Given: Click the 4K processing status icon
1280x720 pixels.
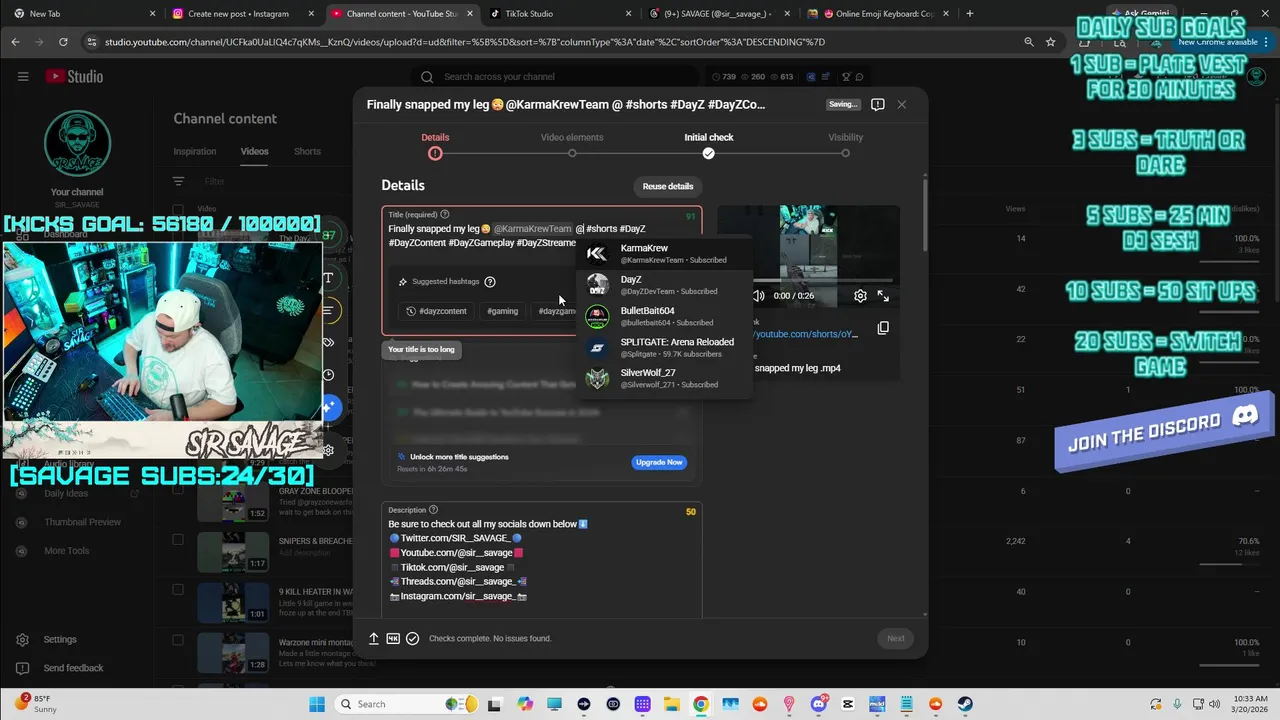Looking at the screenshot, I should coord(393,638).
